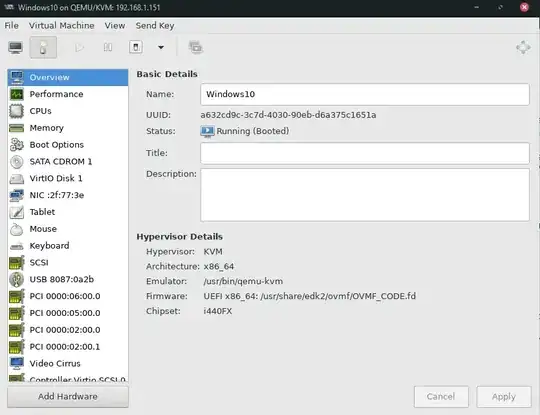
Task: Click the Description text area
Action: [x=365, y=195]
